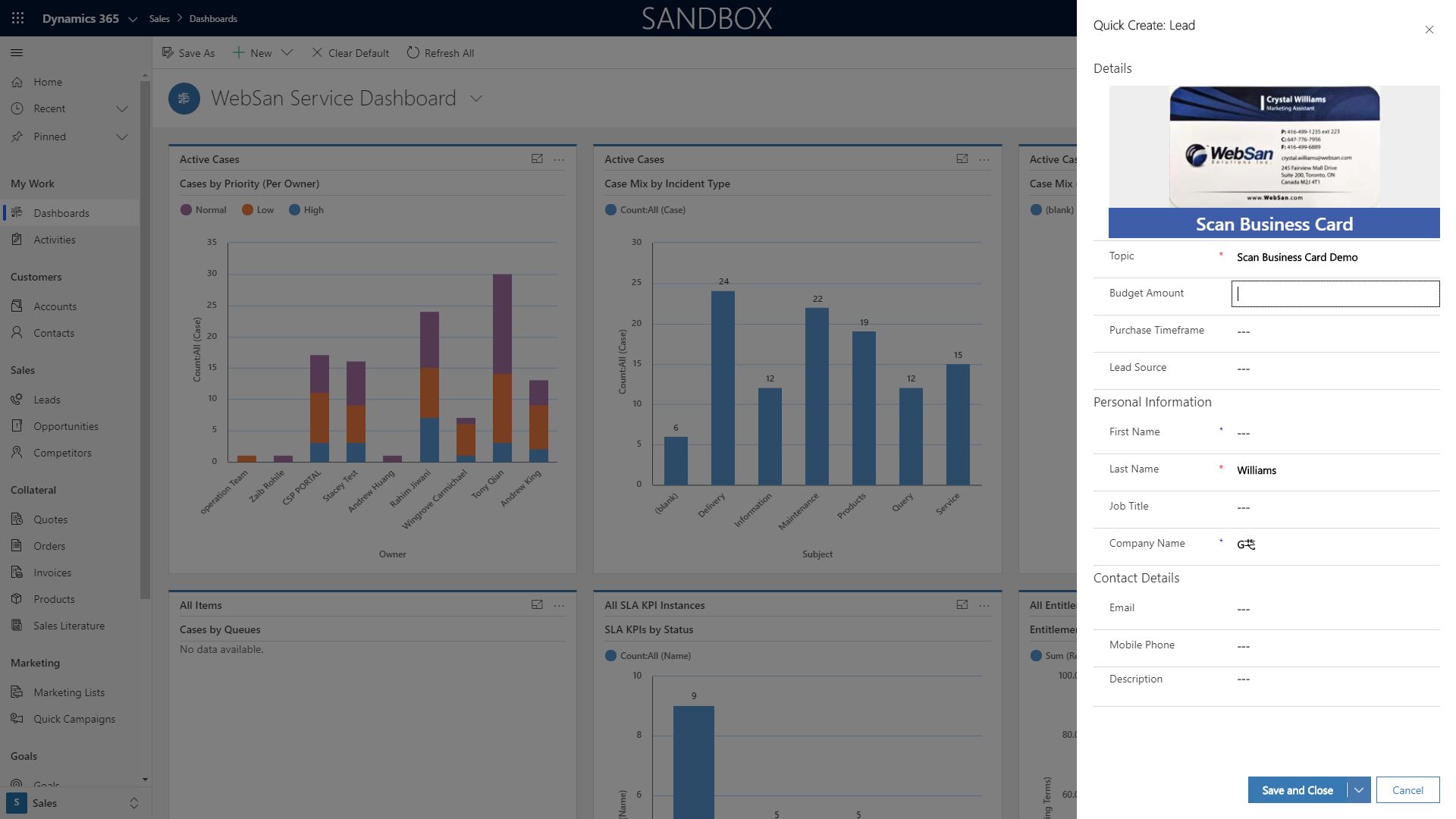Click the sidebar vertical scrollbar
This screenshot has height=819, width=1456.
point(145,339)
